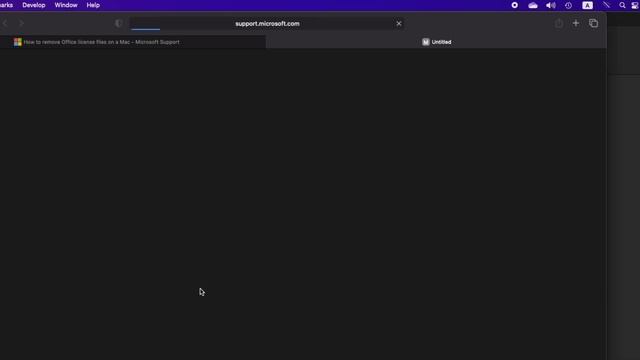Screen dimensions: 640x360
Task: Switch to the Office license files tab
Action: (133, 42)
